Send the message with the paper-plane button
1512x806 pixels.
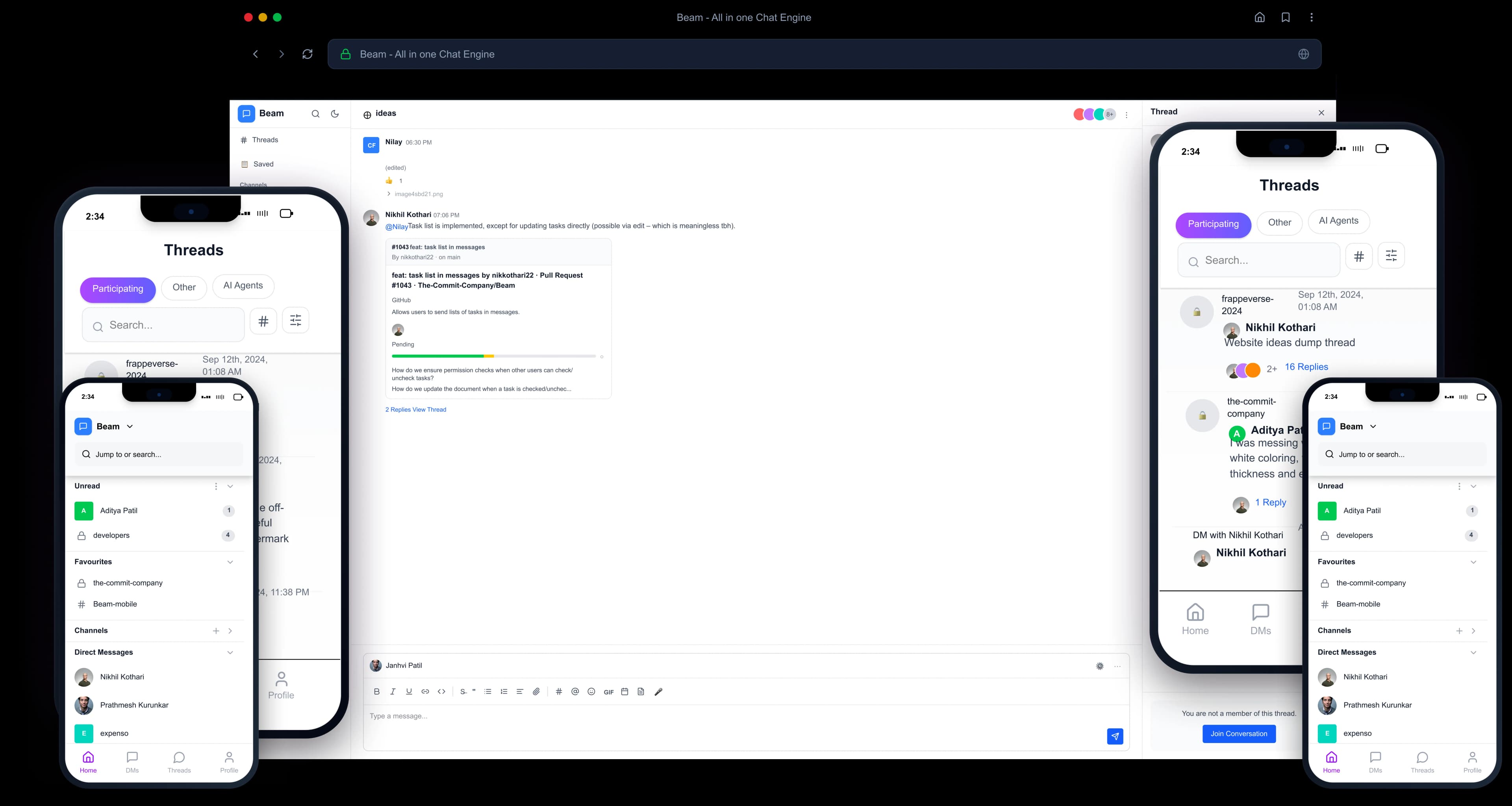click(1115, 736)
